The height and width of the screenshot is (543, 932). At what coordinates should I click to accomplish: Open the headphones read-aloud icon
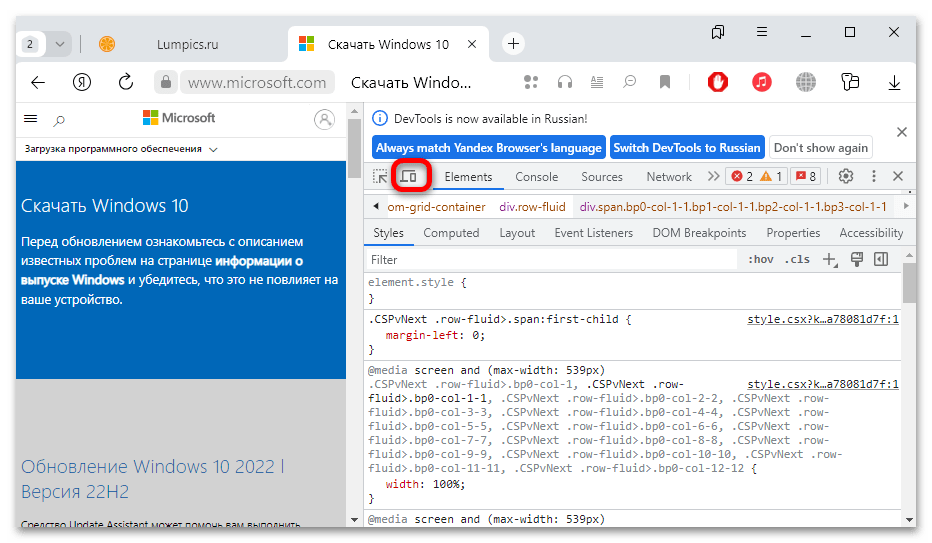(x=565, y=82)
